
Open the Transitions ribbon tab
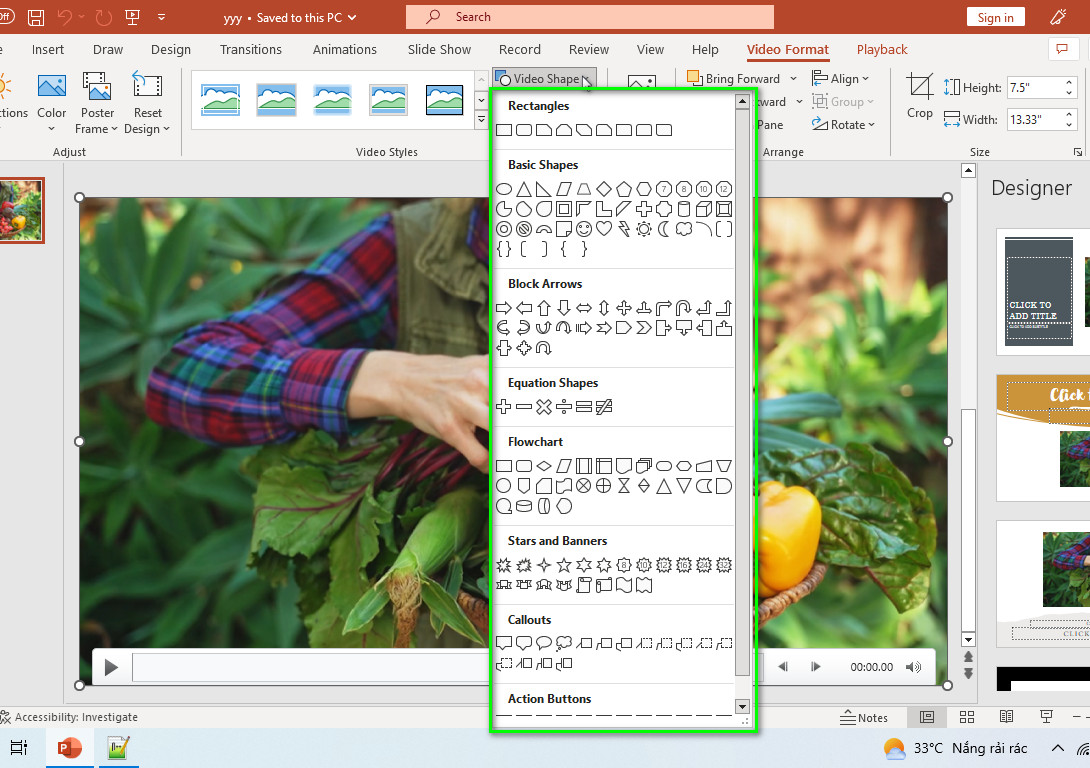[251, 49]
